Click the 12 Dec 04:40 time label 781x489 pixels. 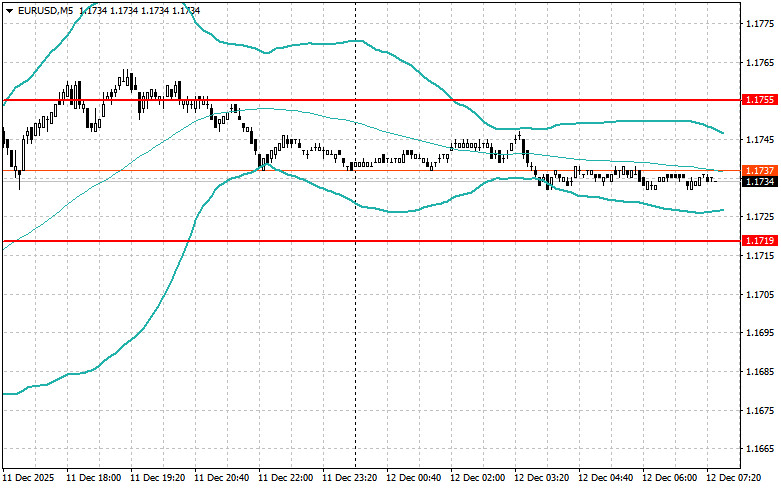pyautogui.click(x=605, y=478)
